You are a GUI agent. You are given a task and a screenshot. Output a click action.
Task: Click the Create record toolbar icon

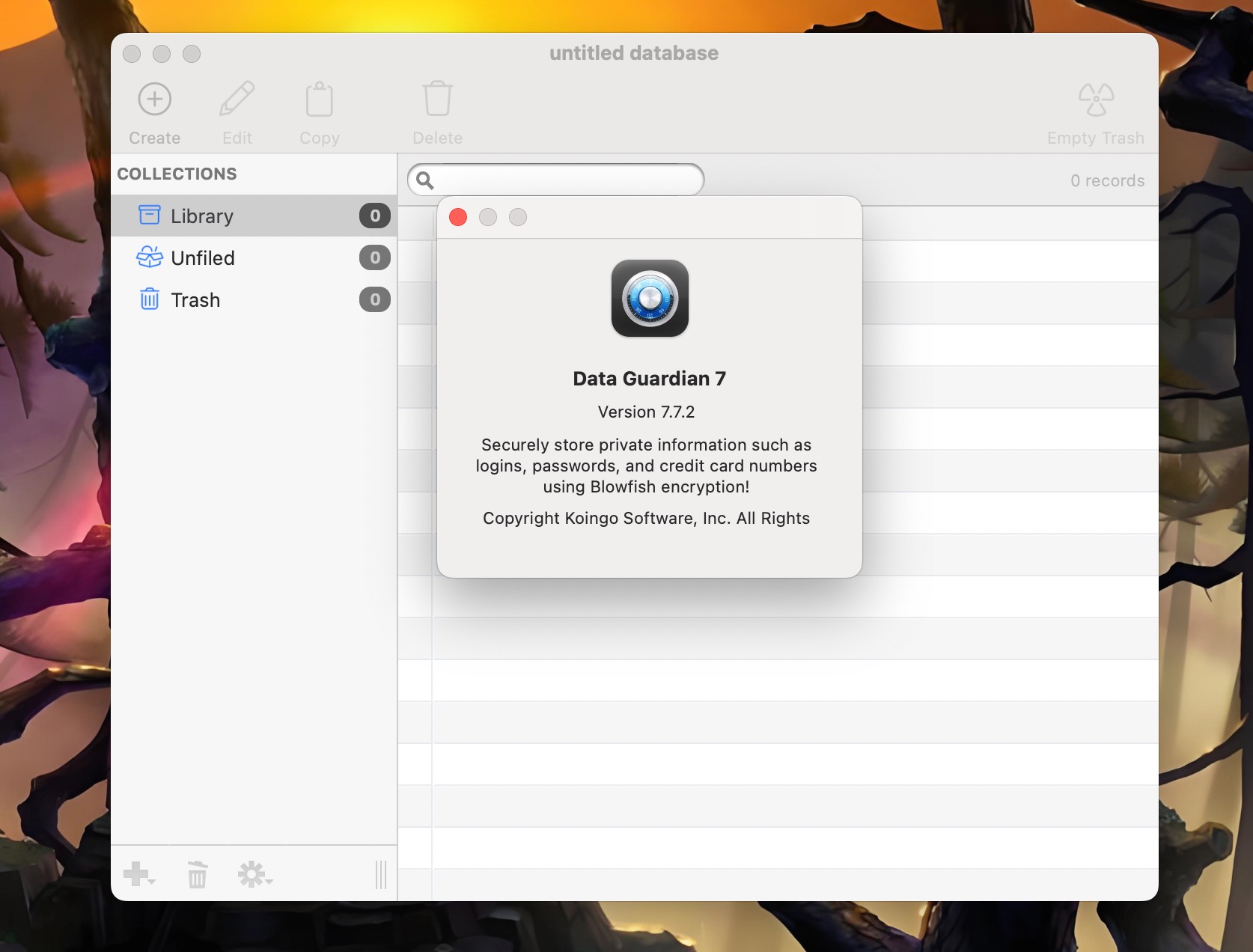click(x=155, y=100)
